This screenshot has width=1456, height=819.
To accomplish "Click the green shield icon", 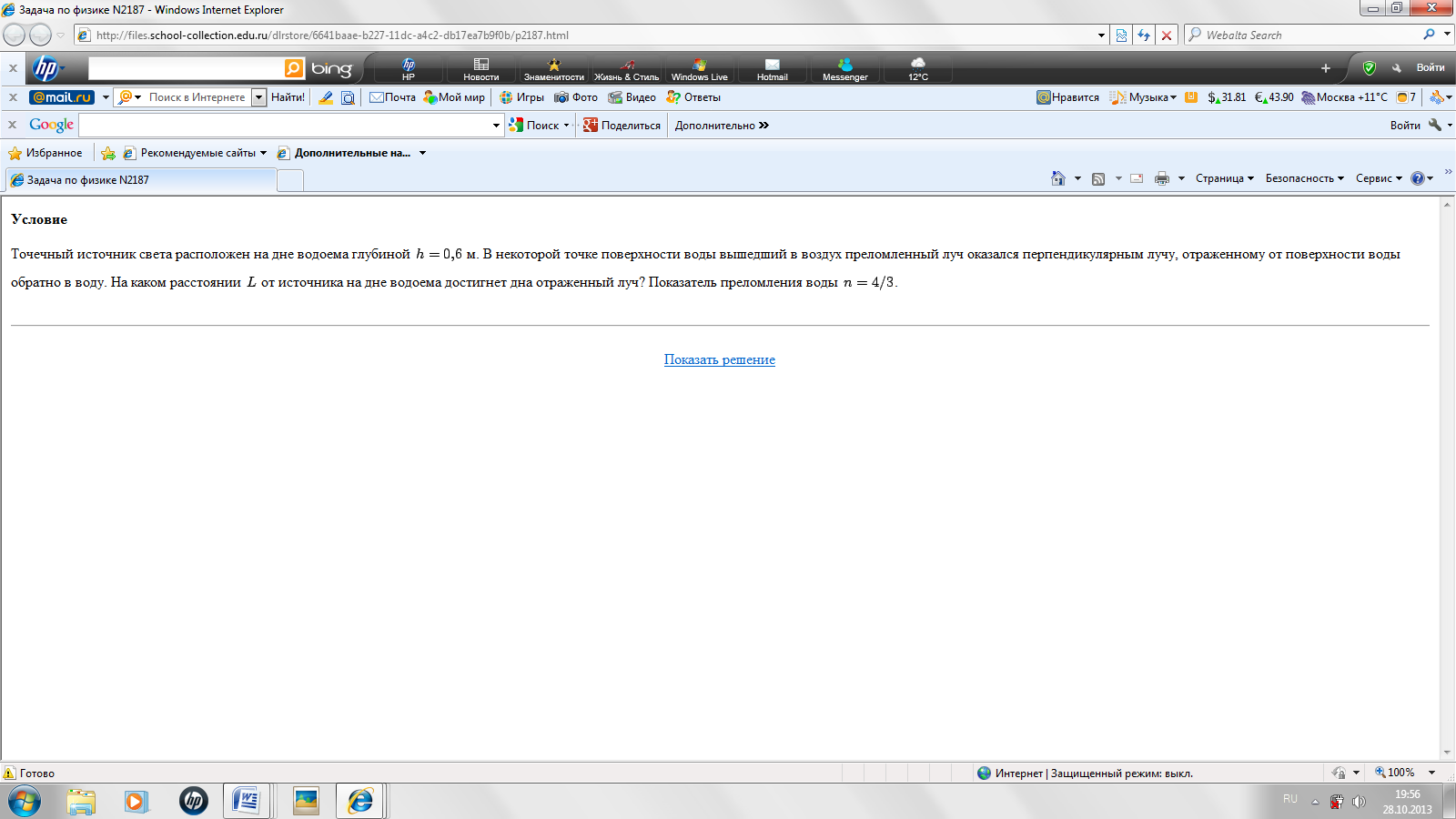I will coord(1369,68).
